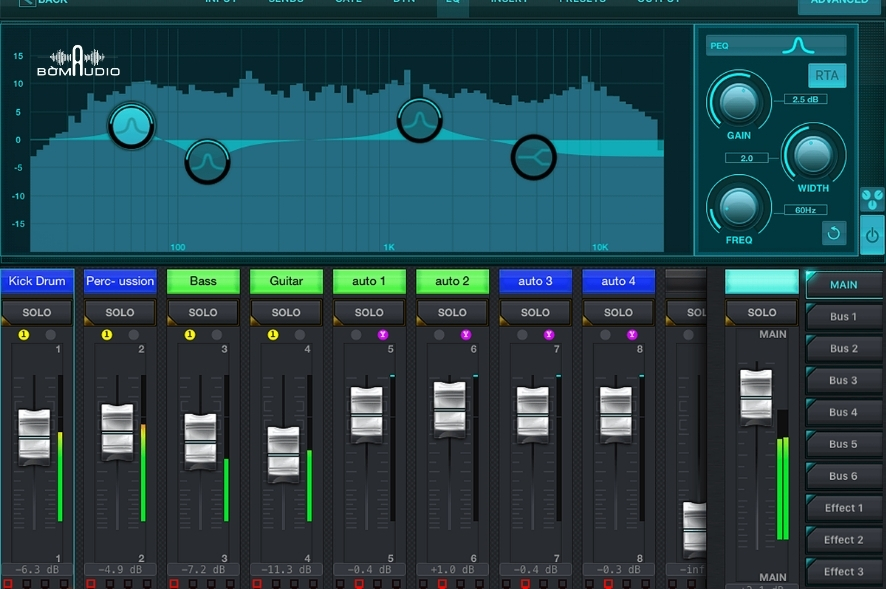Click the Guitar channel fader handle
This screenshot has width=886, height=589.
pos(284,454)
